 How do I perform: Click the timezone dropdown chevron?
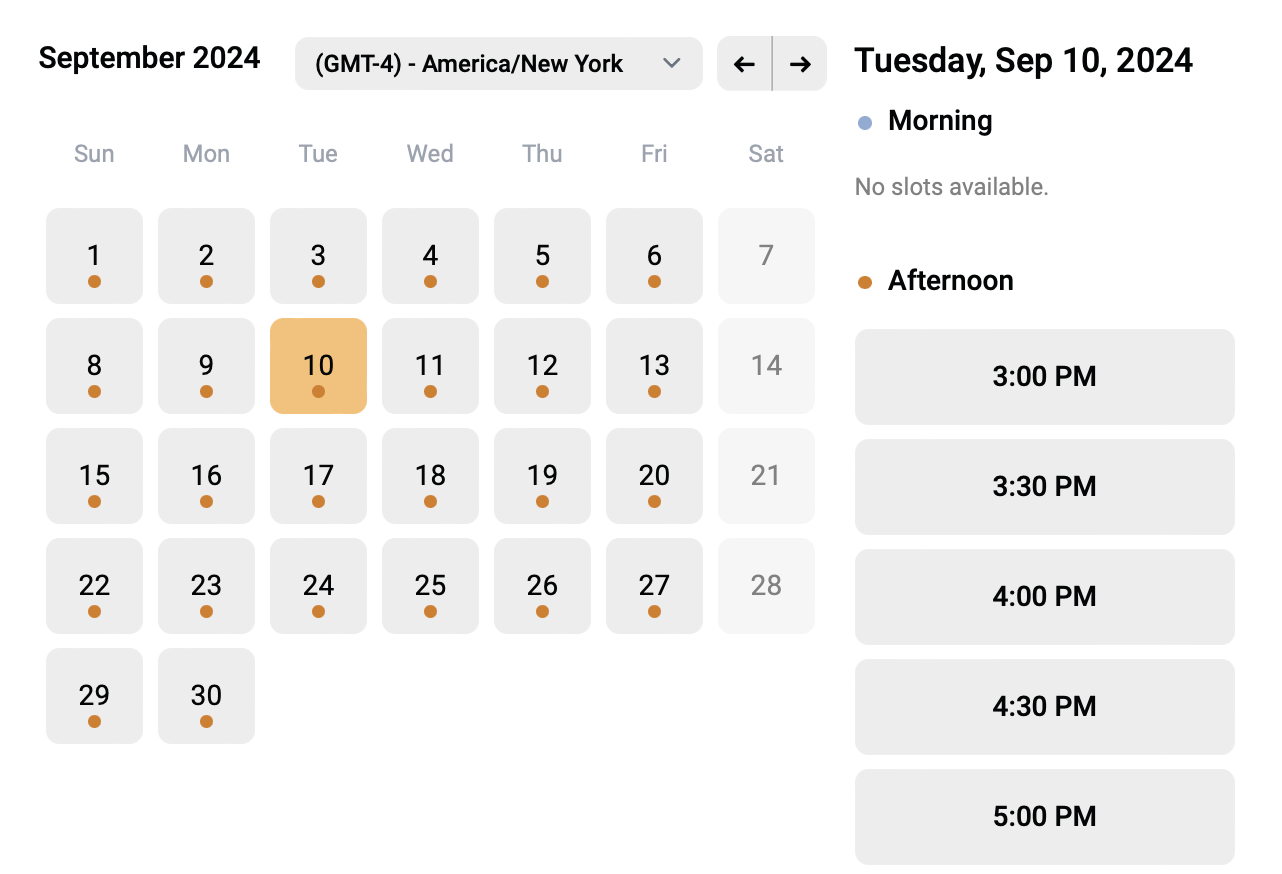tap(672, 64)
